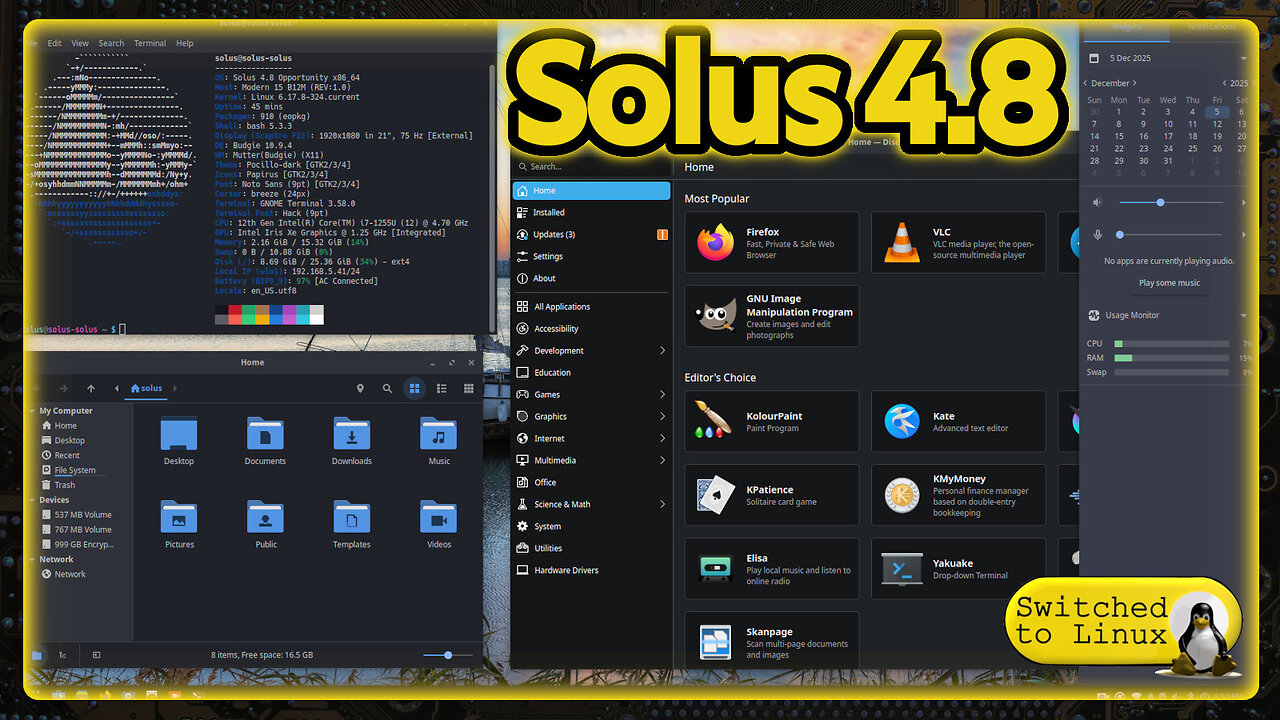
Task: Adjust the file manager zoom slider
Action: point(446,655)
